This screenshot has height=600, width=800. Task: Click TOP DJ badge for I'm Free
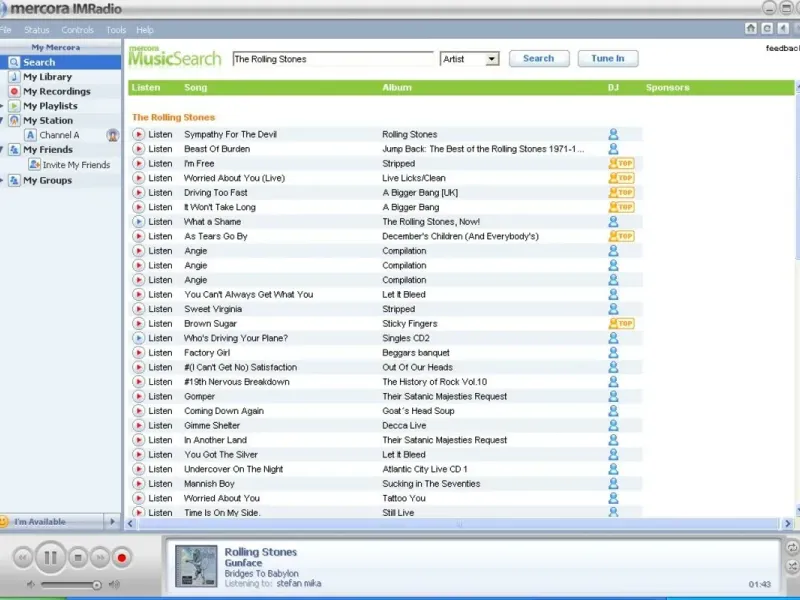[621, 163]
